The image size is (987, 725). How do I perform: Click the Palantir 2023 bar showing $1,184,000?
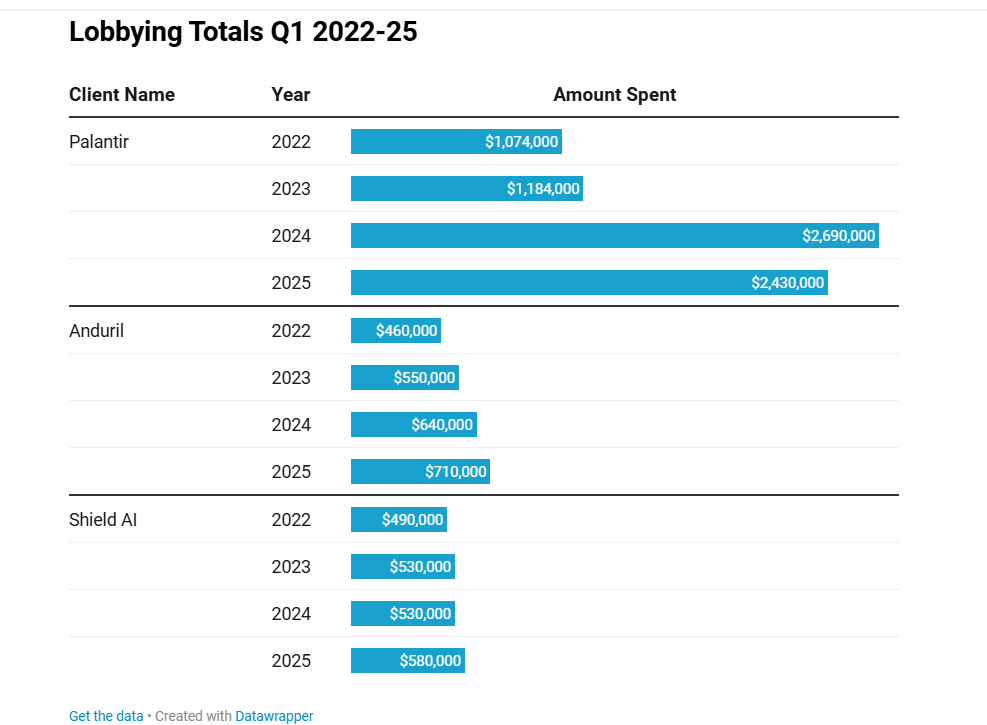466,189
